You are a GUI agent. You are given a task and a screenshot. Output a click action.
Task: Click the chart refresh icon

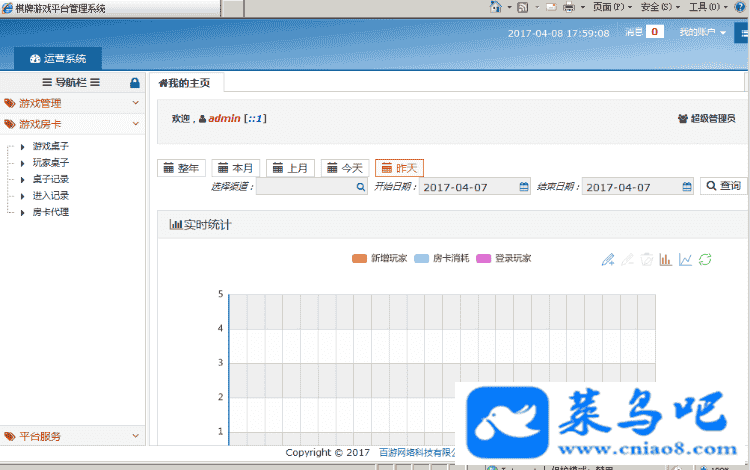tap(705, 260)
